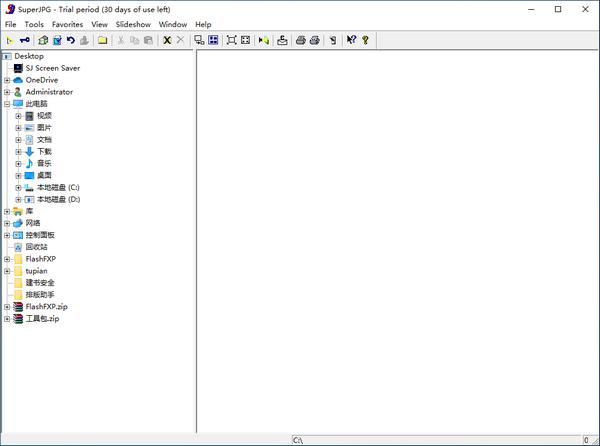This screenshot has width=600, height=446.
Task: Click the square with corner brackets icon
Action: click(x=232, y=40)
